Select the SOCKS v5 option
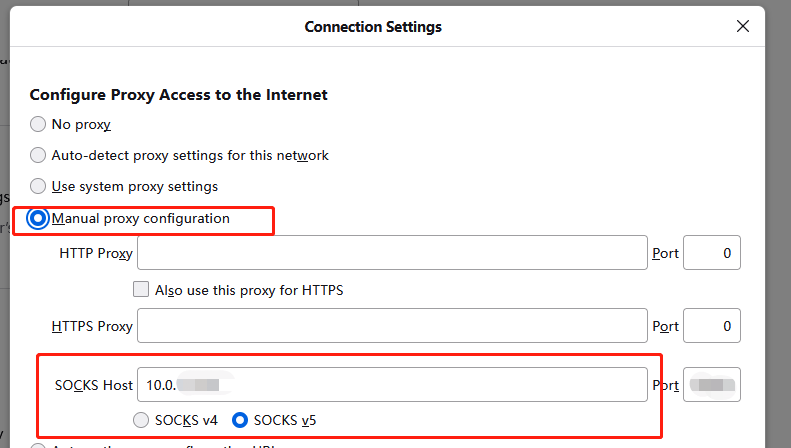 click(x=241, y=419)
